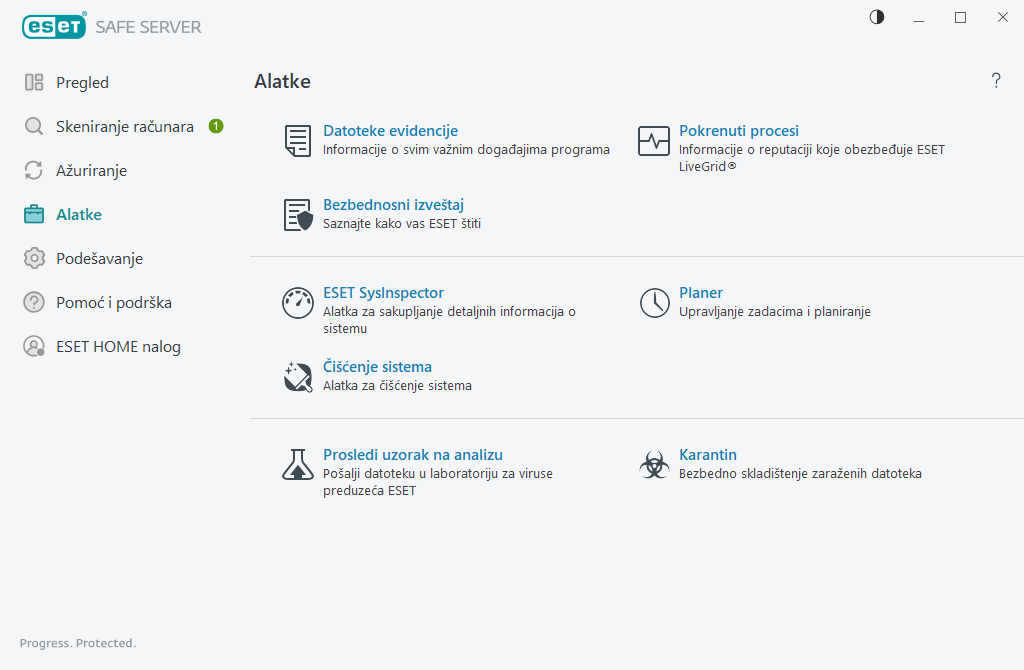The image size is (1024, 670).
Task: Open Skeniranje računara section
Action: pyautogui.click(x=124, y=127)
